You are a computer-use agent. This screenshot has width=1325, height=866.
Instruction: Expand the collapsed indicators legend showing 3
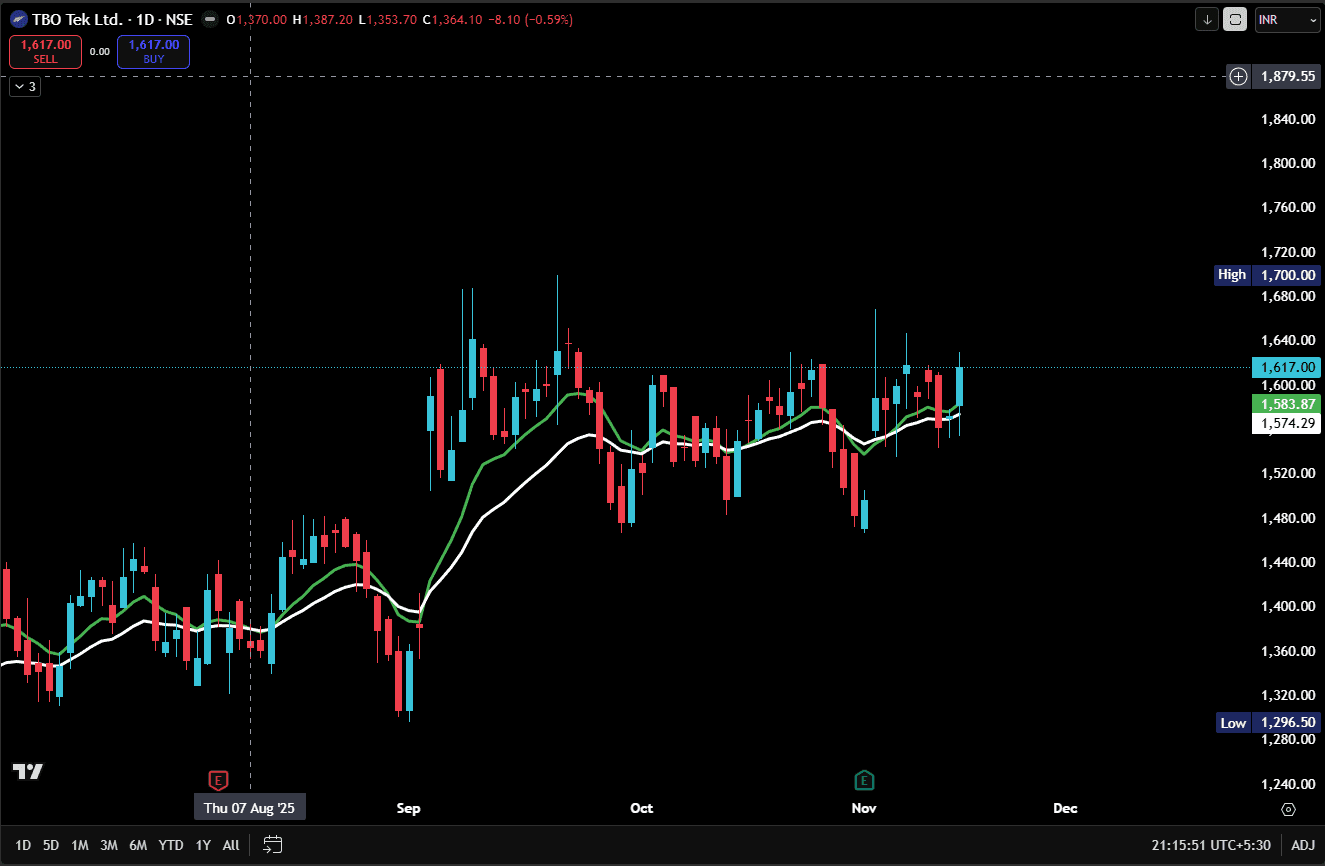coord(24,87)
